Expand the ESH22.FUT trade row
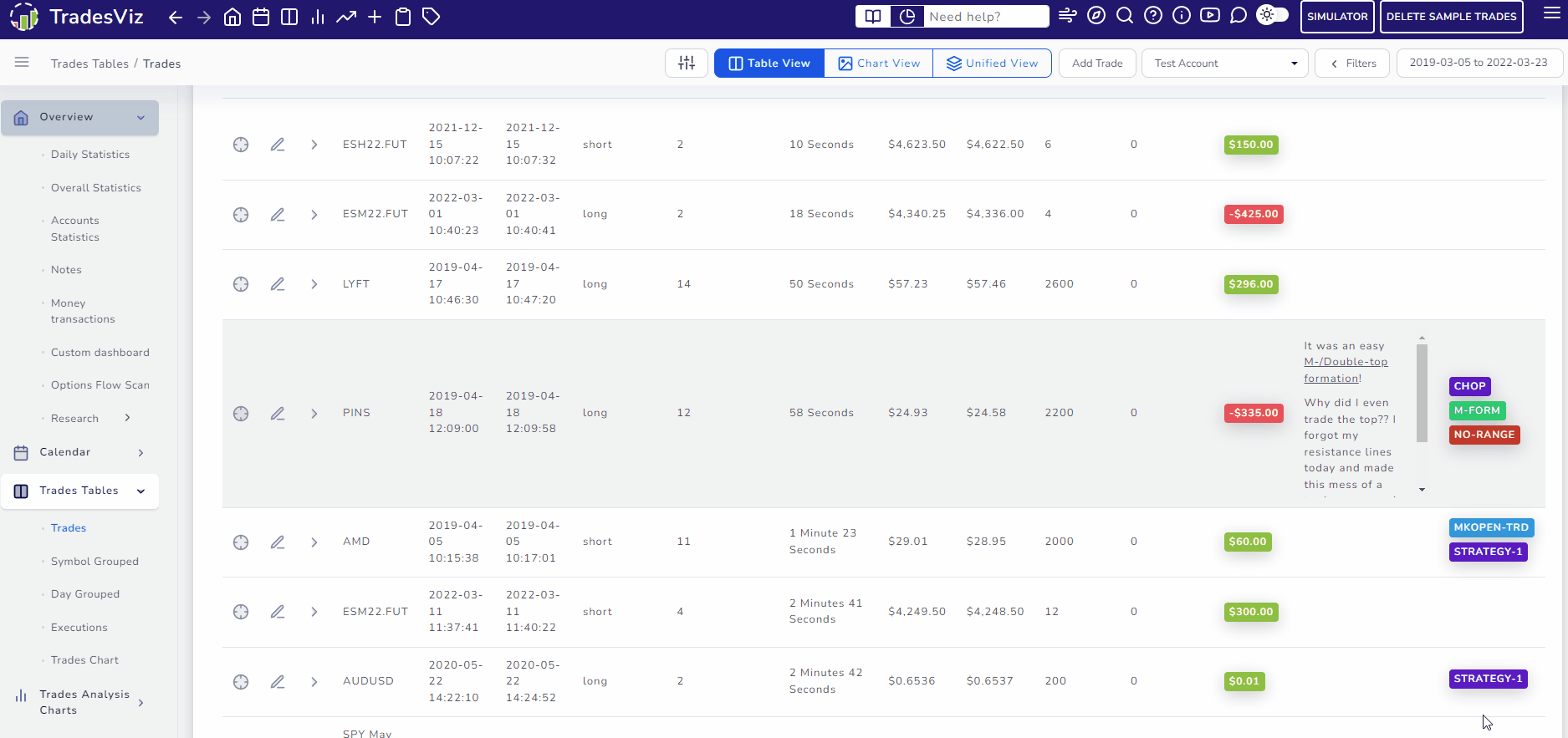Screen dimensions: 1568x738 (314, 145)
